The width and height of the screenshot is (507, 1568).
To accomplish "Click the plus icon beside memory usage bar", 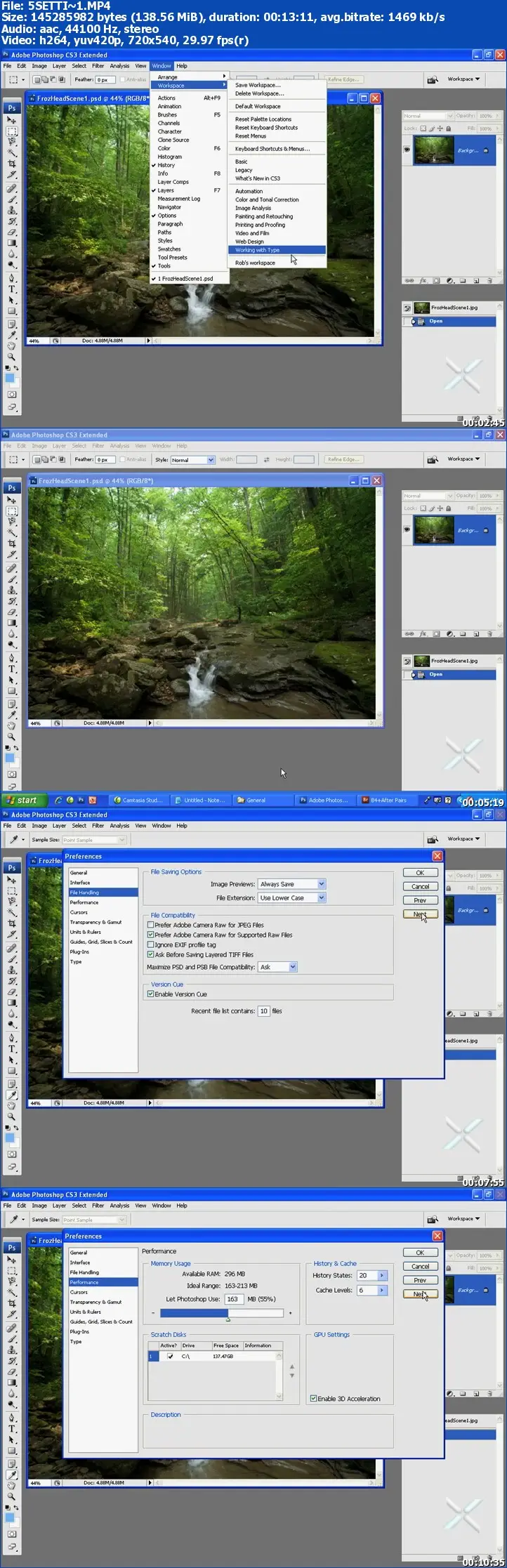I will pyautogui.click(x=290, y=1313).
